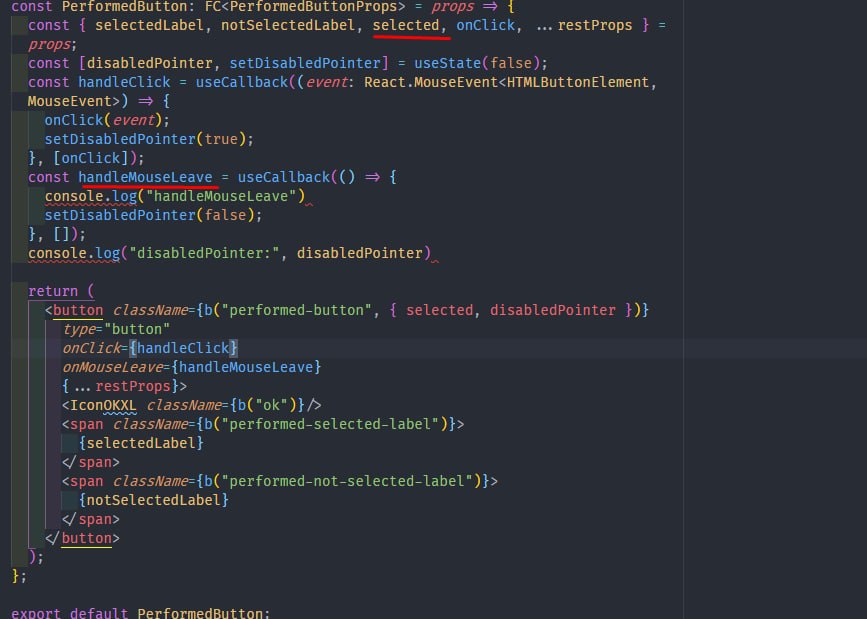Click 'setDisabledPointer' in the useState array declaration
This screenshot has width=867, height=619.
point(305,63)
